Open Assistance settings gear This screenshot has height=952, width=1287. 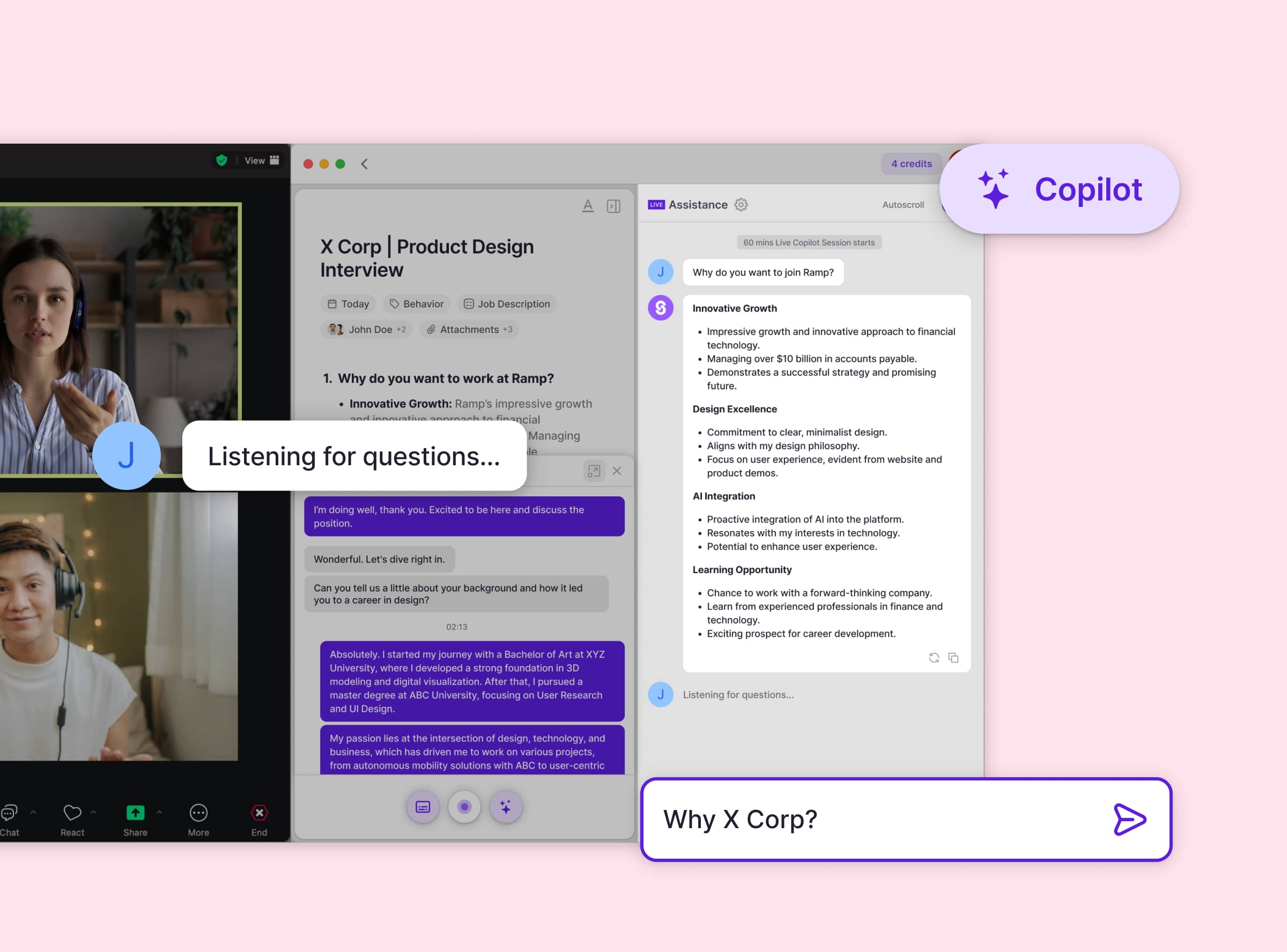(x=741, y=205)
